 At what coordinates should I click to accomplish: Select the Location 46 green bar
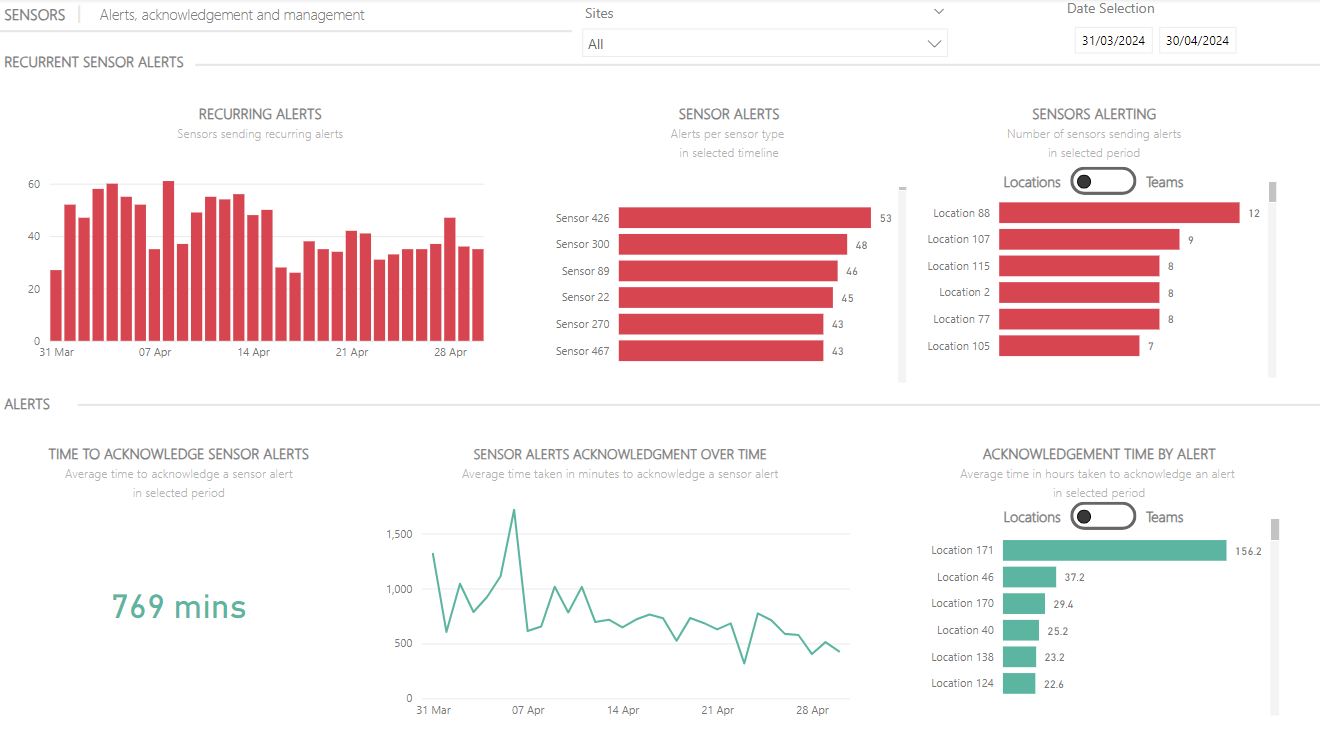click(1029, 578)
